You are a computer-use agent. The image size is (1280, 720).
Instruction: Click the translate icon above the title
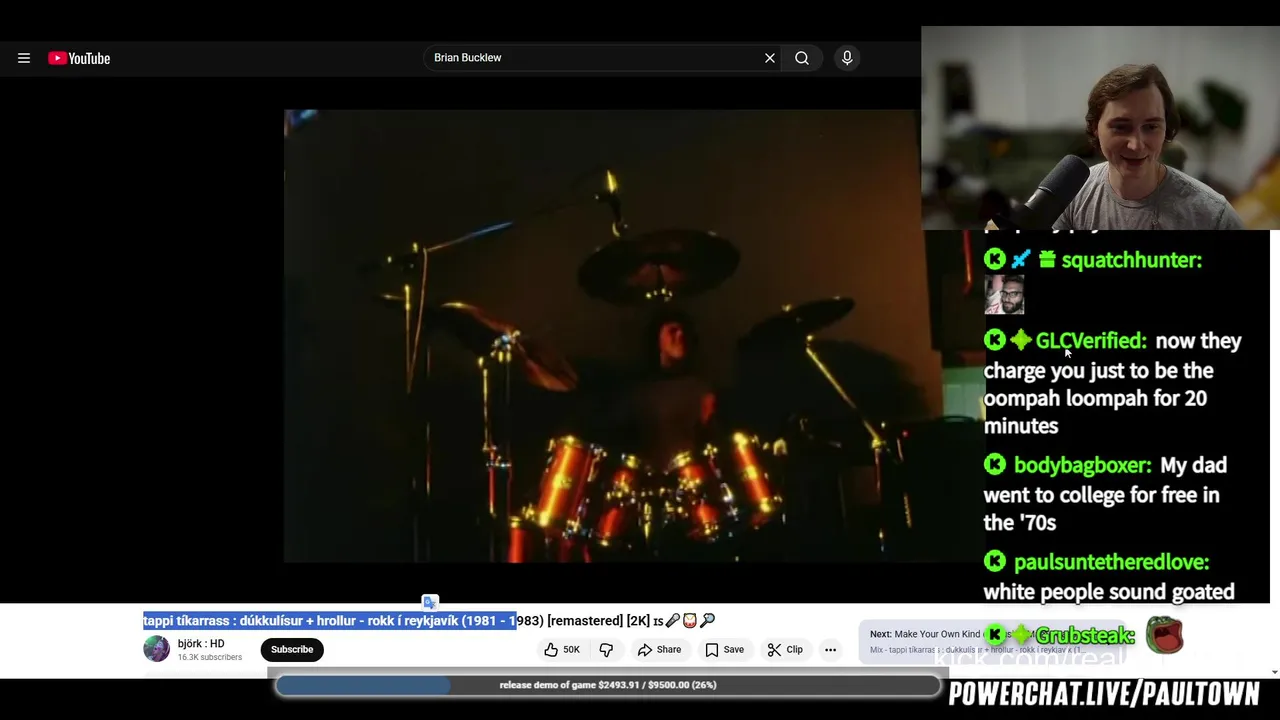(429, 602)
